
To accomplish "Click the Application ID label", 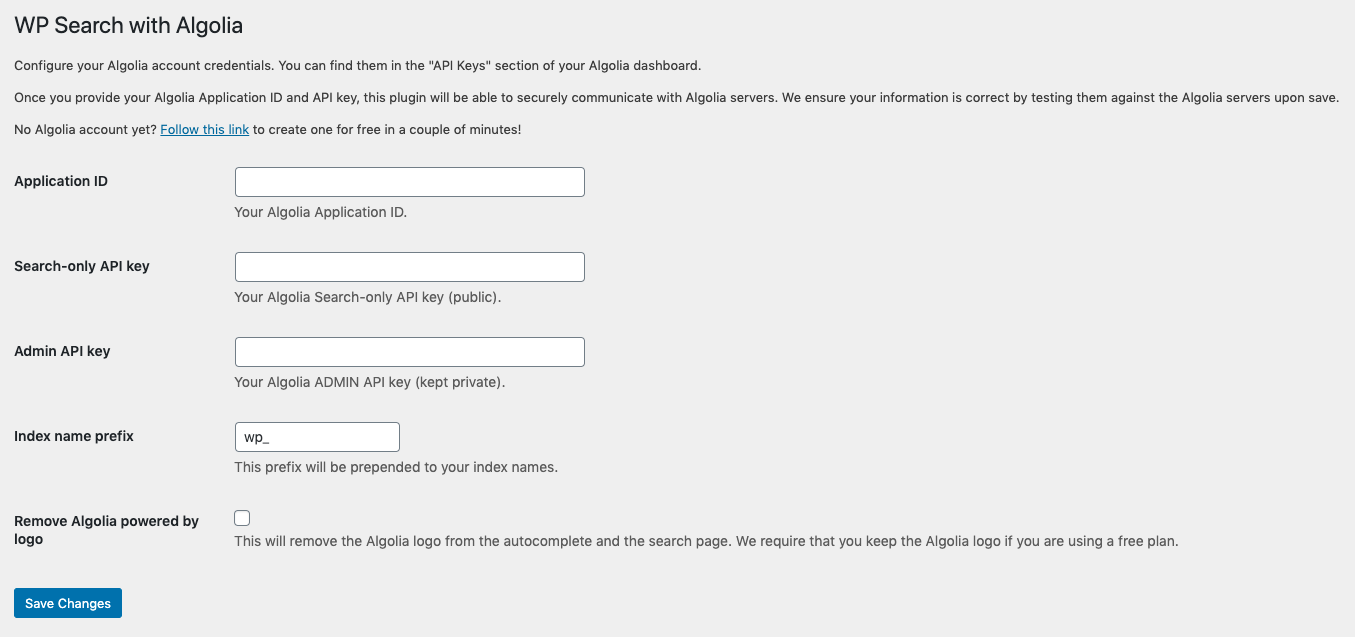I will [61, 181].
